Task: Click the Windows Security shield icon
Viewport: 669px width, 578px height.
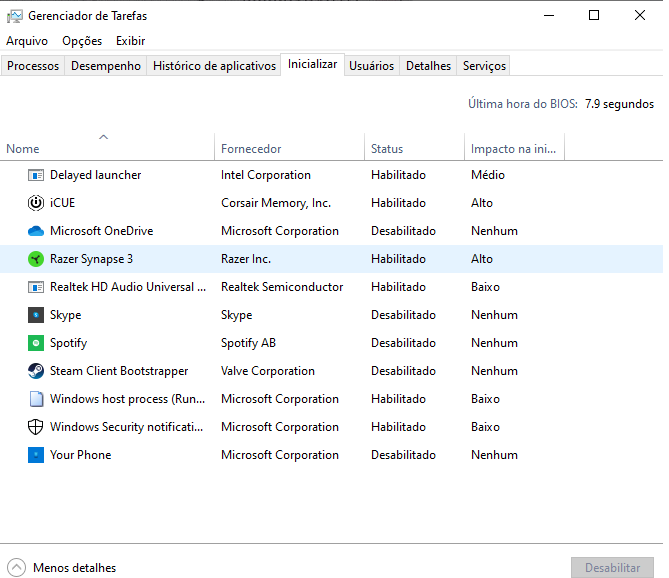Action: [36, 427]
